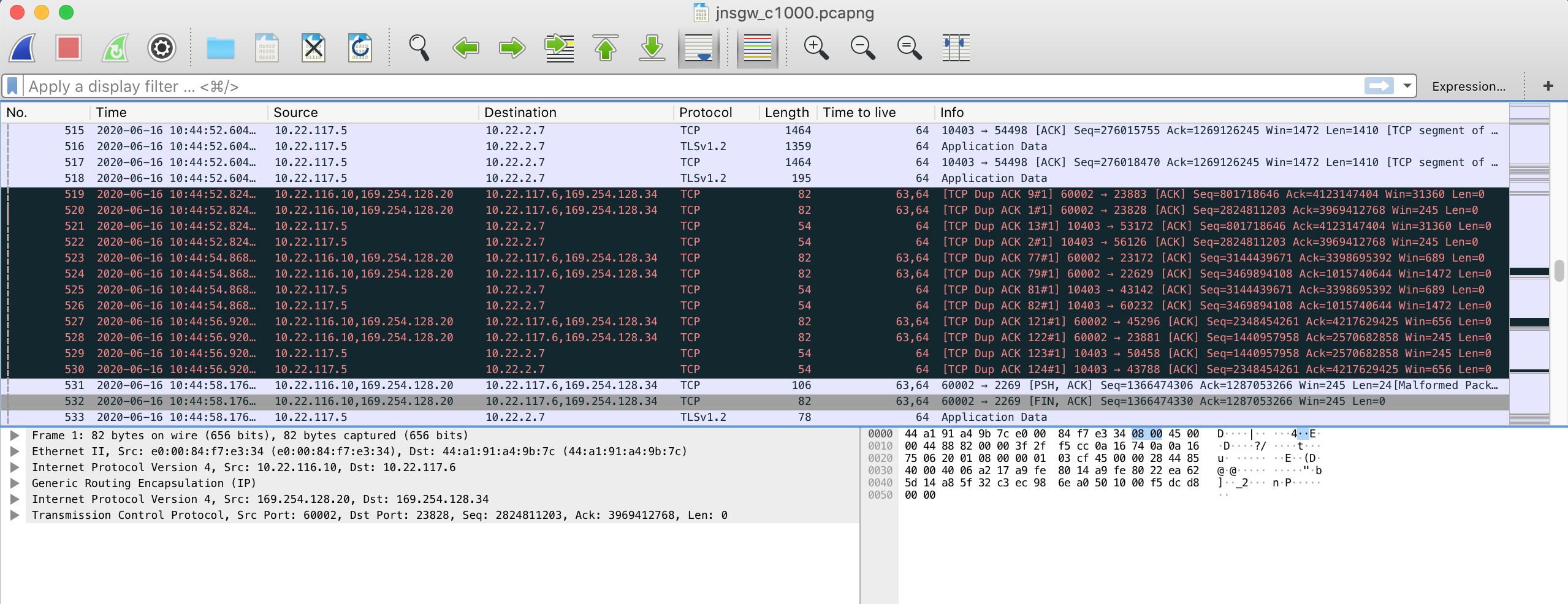
Task: Open the Expression... filter builder
Action: click(x=1470, y=86)
